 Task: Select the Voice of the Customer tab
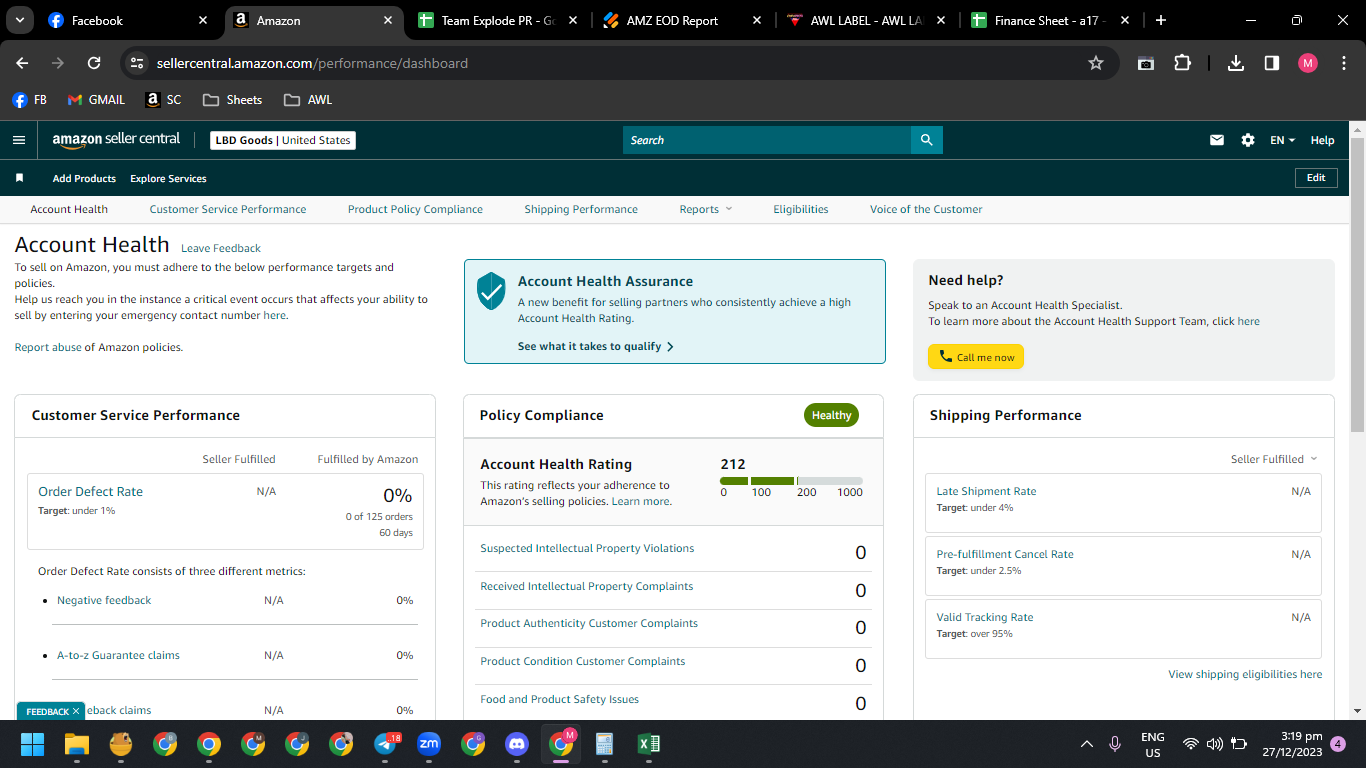926,209
